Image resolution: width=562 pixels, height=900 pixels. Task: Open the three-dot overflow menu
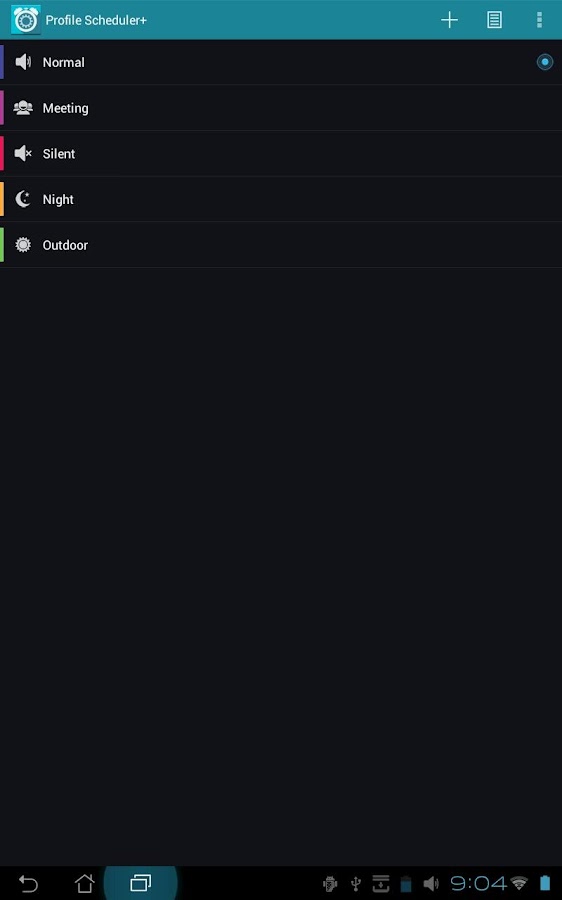pos(539,20)
